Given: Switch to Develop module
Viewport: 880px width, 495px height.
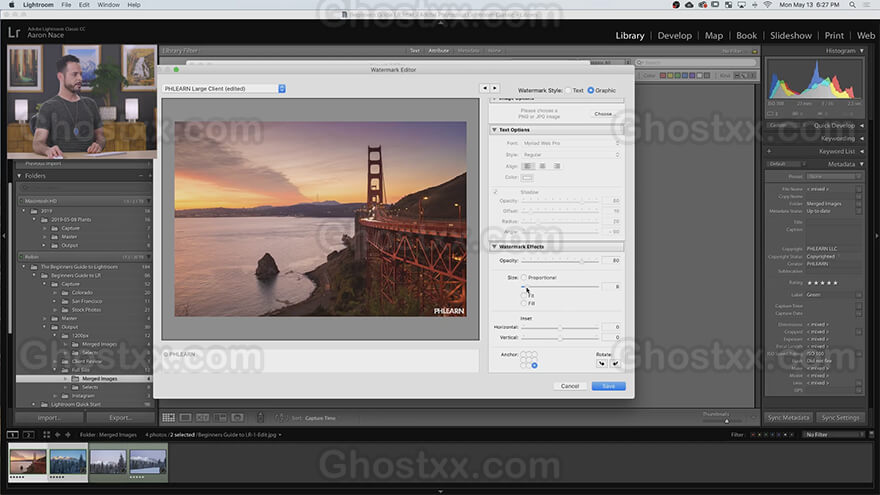Looking at the screenshot, I should [675, 35].
